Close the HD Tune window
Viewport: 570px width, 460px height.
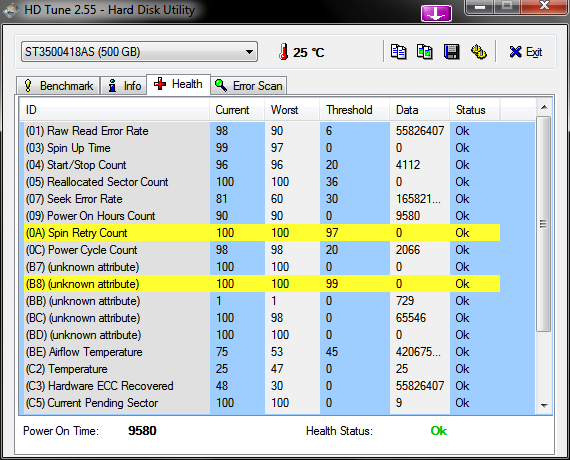click(545, 6)
